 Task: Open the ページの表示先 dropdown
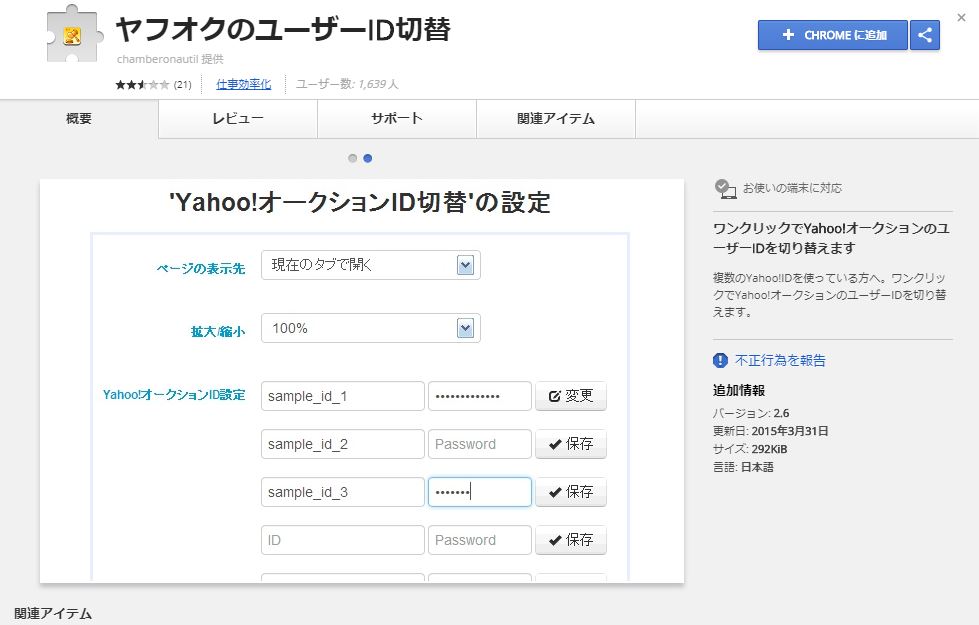pyautogui.click(x=371, y=265)
